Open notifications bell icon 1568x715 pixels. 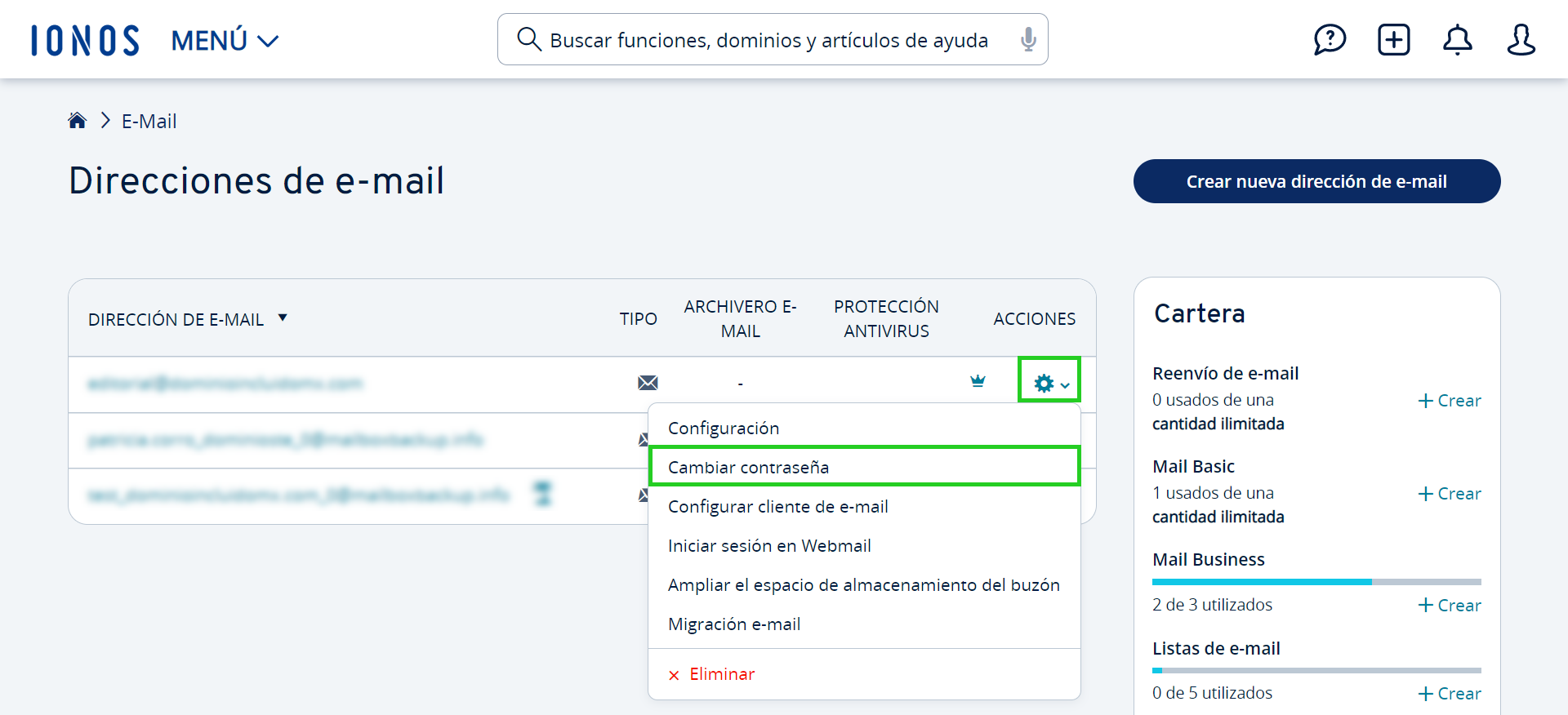(1457, 39)
